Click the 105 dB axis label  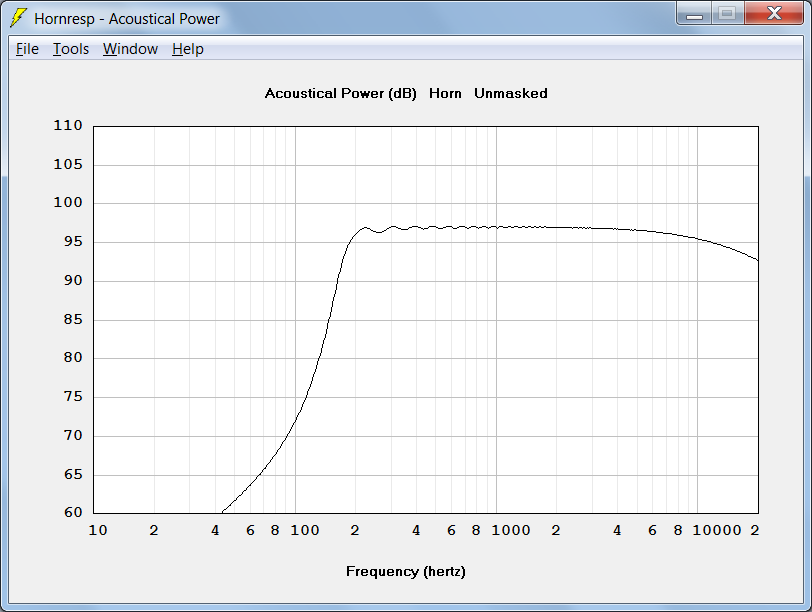pos(68,165)
